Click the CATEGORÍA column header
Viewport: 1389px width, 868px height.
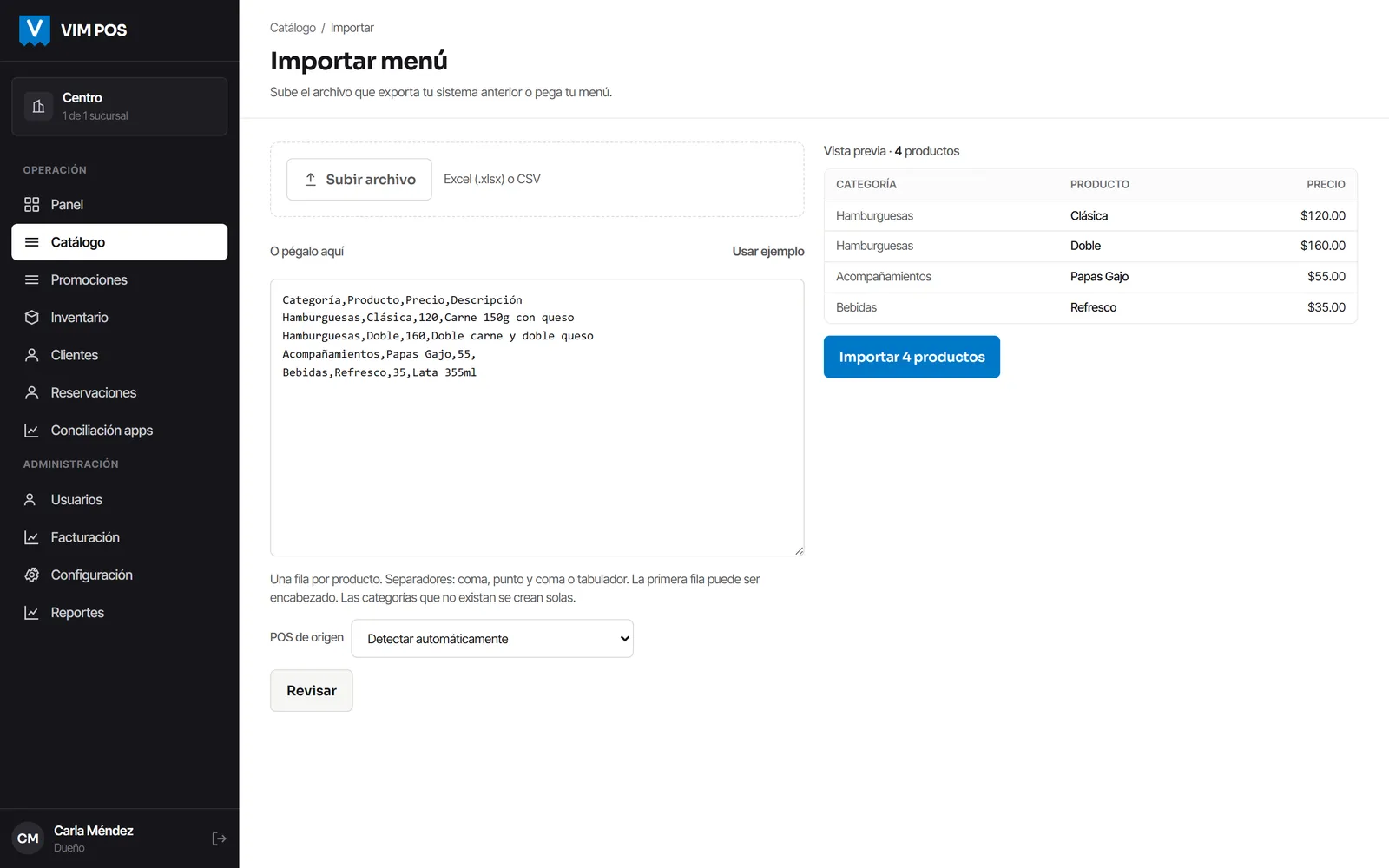pos(866,185)
